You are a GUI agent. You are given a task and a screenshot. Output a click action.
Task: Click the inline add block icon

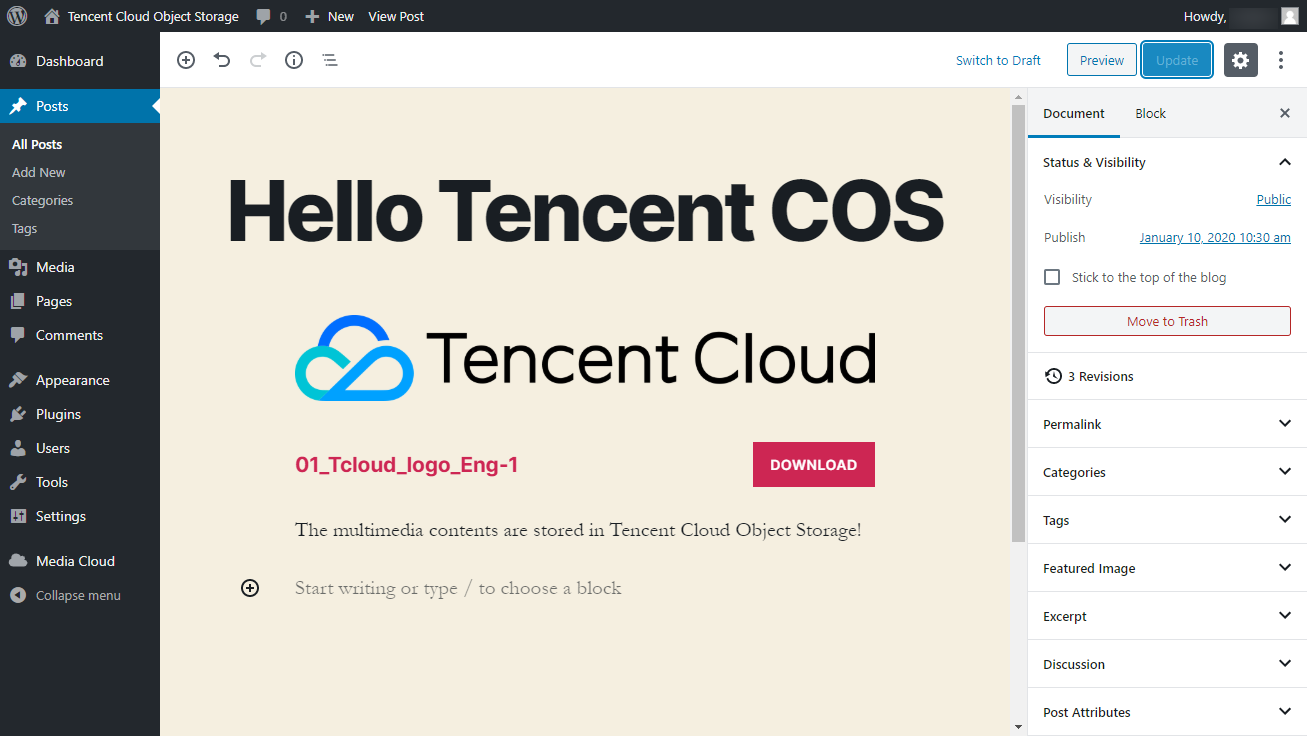click(250, 588)
